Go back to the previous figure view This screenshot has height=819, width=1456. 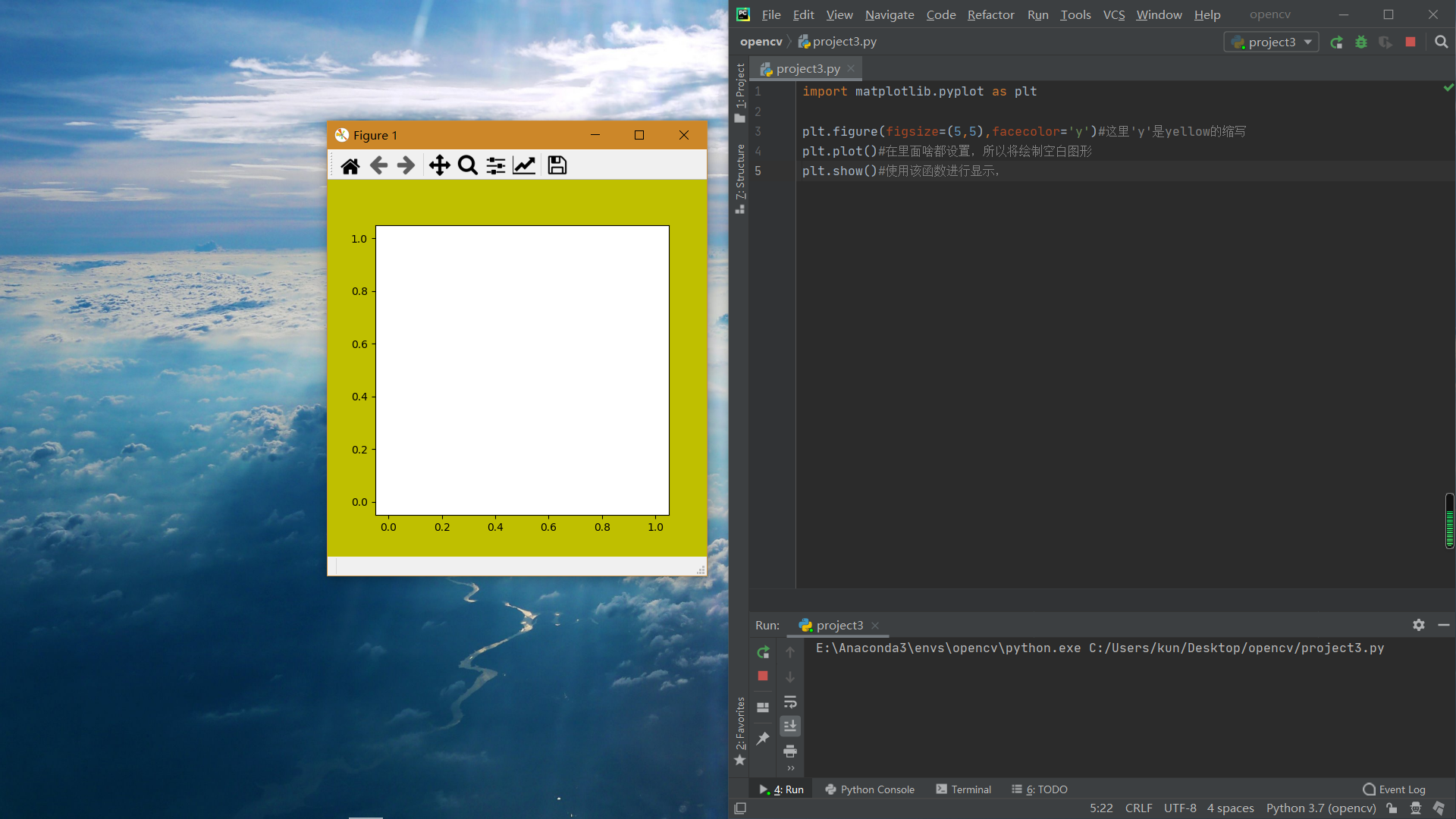[x=378, y=165]
